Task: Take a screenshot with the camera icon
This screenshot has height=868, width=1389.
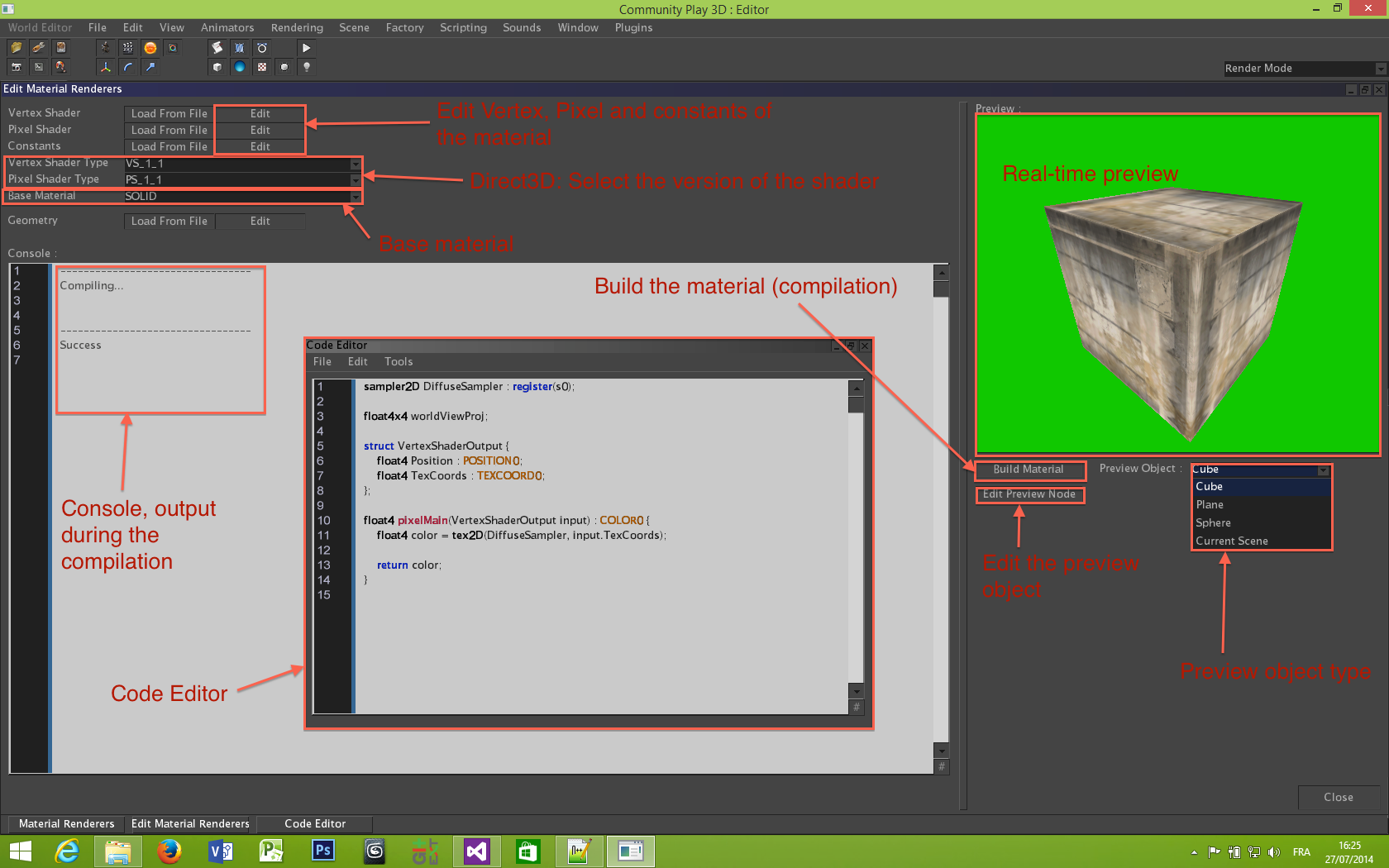Action: pyautogui.click(x=17, y=67)
